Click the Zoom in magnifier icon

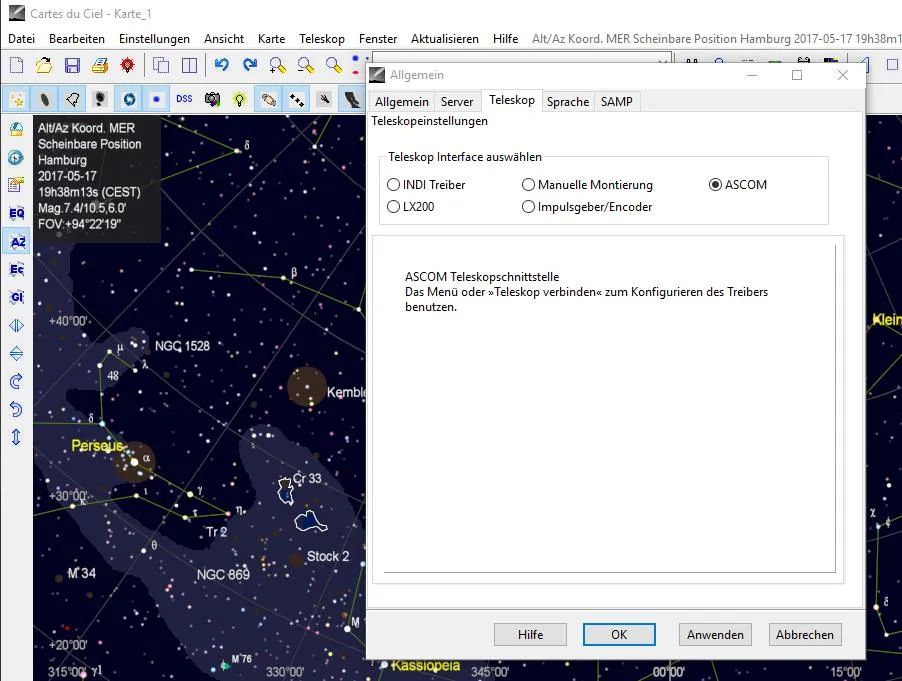pos(278,66)
